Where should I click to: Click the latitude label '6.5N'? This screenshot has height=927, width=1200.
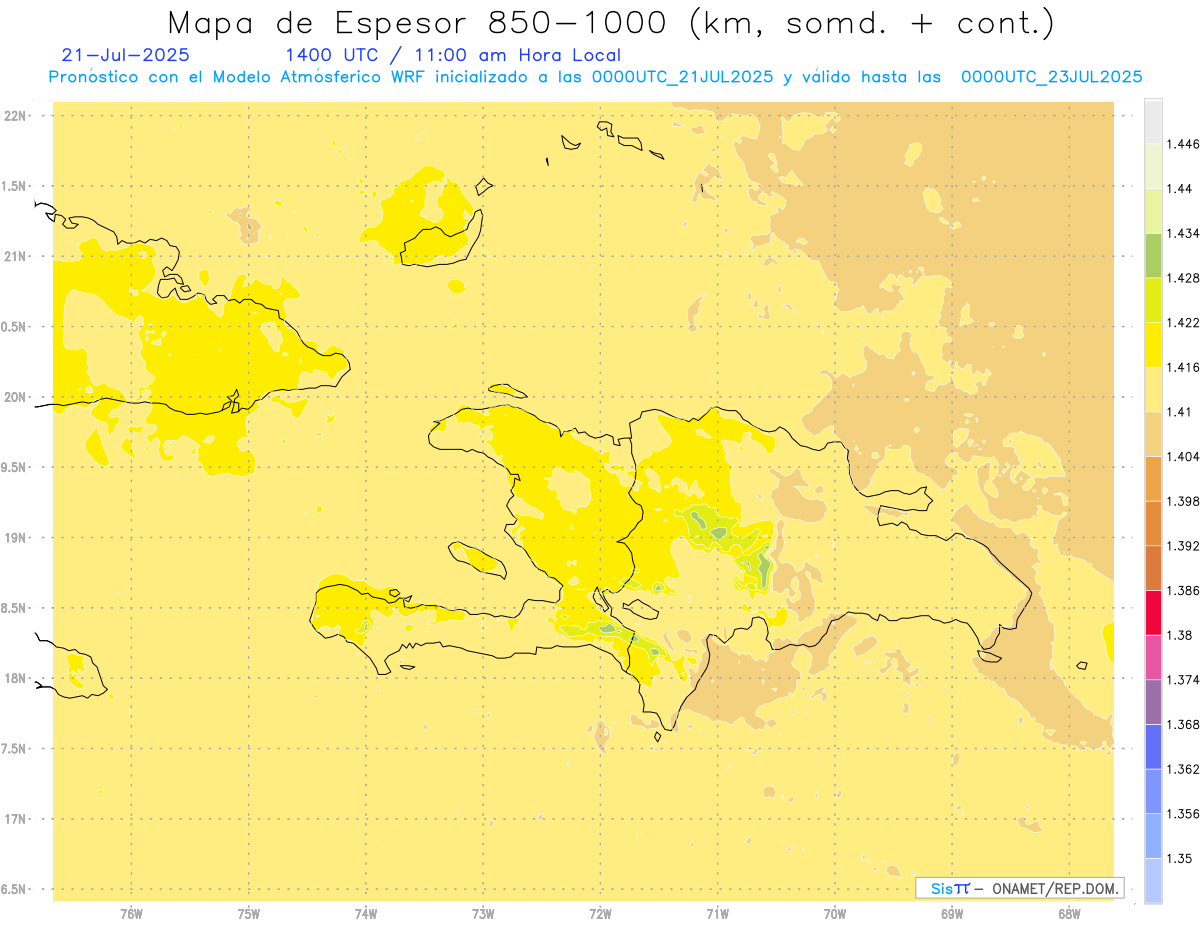point(15,889)
